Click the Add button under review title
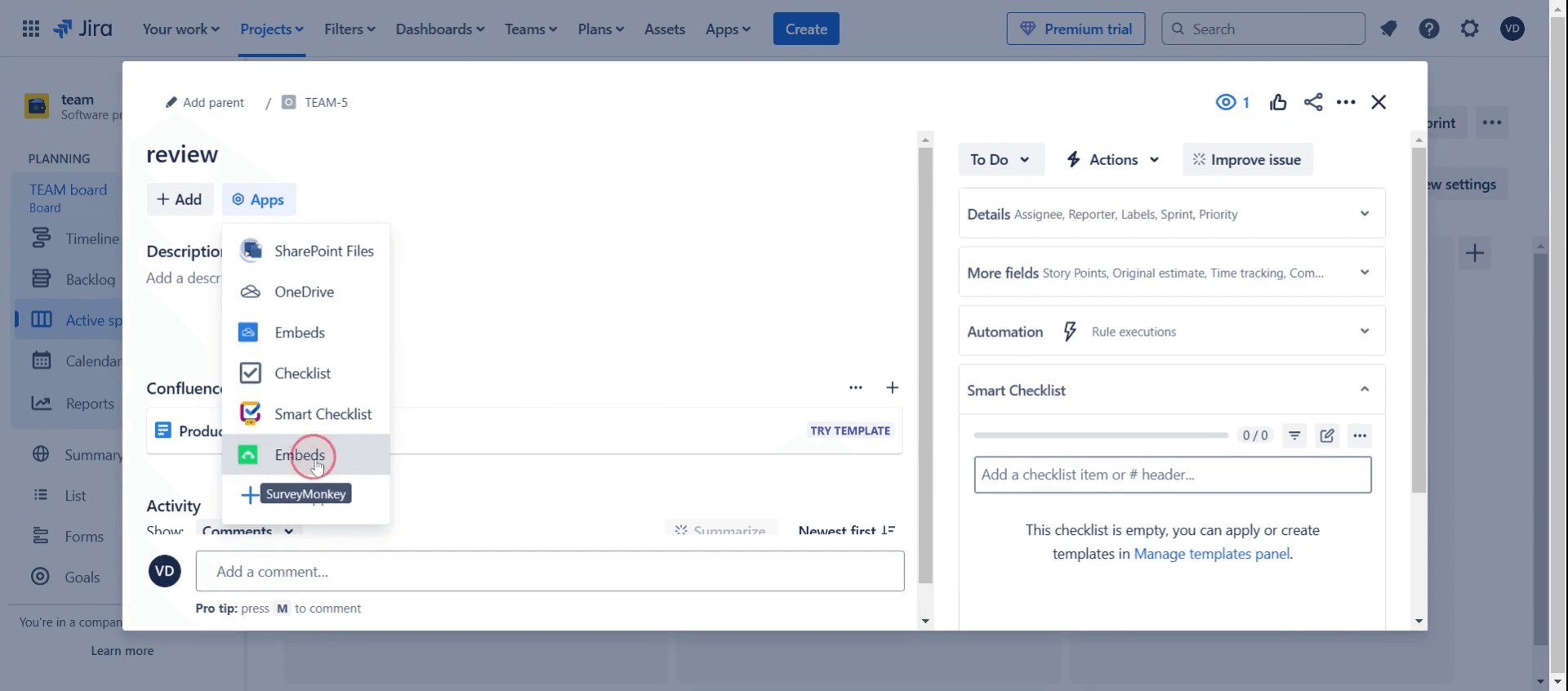Image resolution: width=1568 pixels, height=691 pixels. point(180,199)
